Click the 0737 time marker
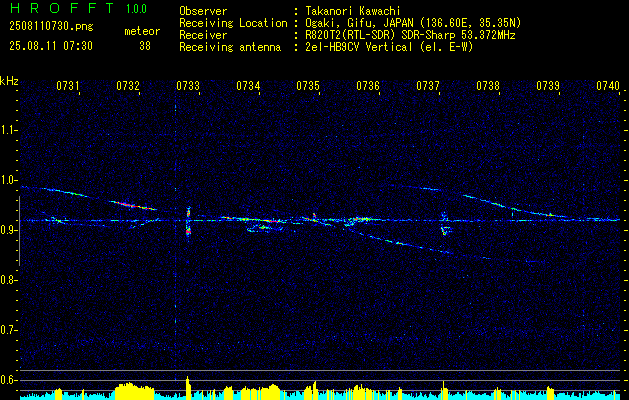The height and width of the screenshot is (400, 629). (428, 85)
